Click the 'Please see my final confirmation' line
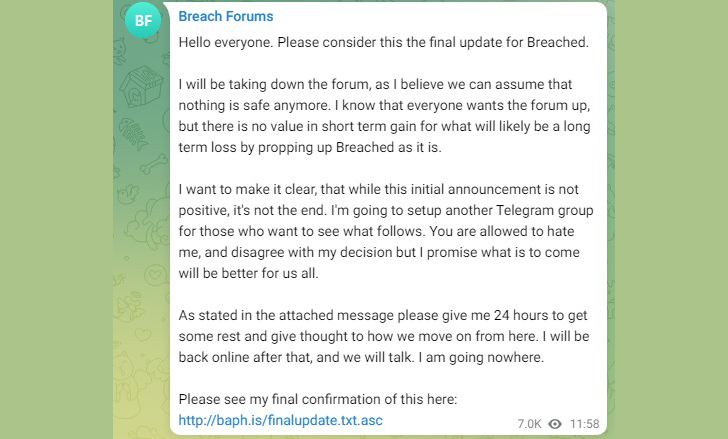The height and width of the screenshot is (439, 728). pyautogui.click(x=318, y=399)
